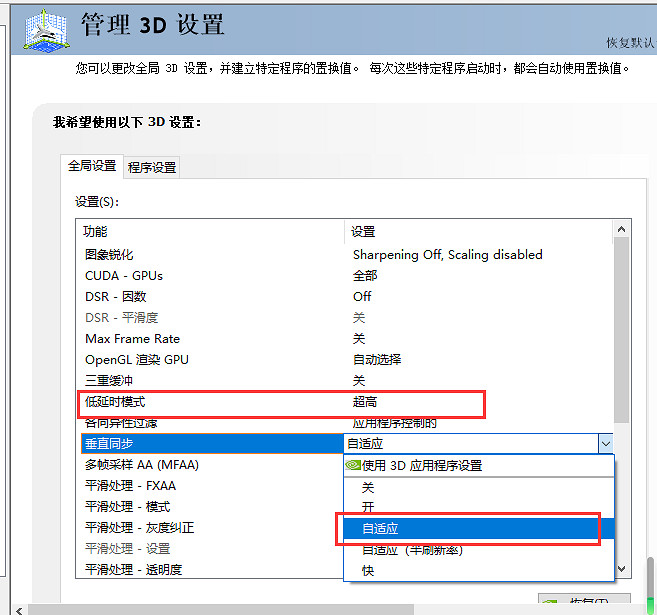Click the 关 value for 三重缓冲
657x615 pixels.
[359, 380]
